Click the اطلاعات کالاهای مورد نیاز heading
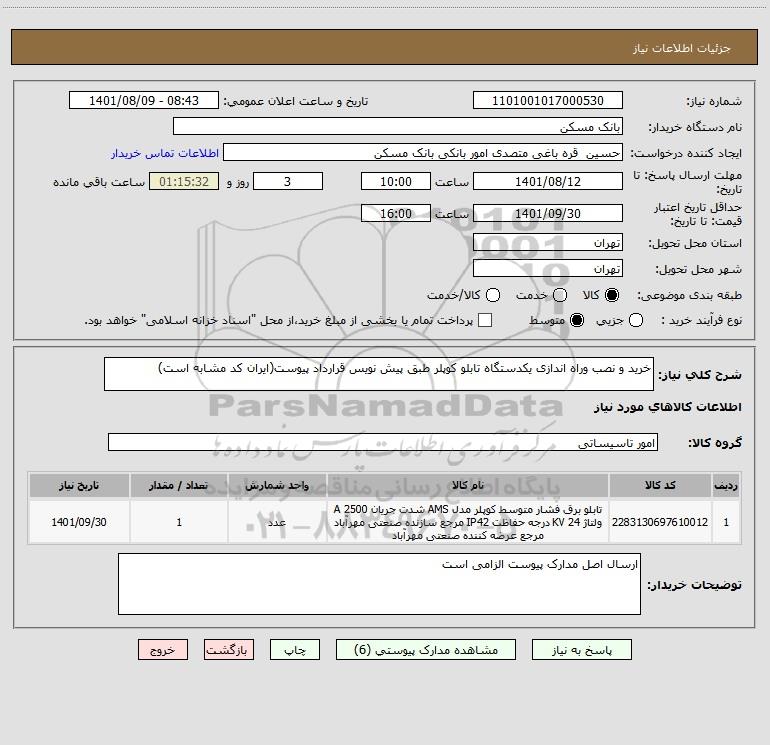 (x=668, y=407)
